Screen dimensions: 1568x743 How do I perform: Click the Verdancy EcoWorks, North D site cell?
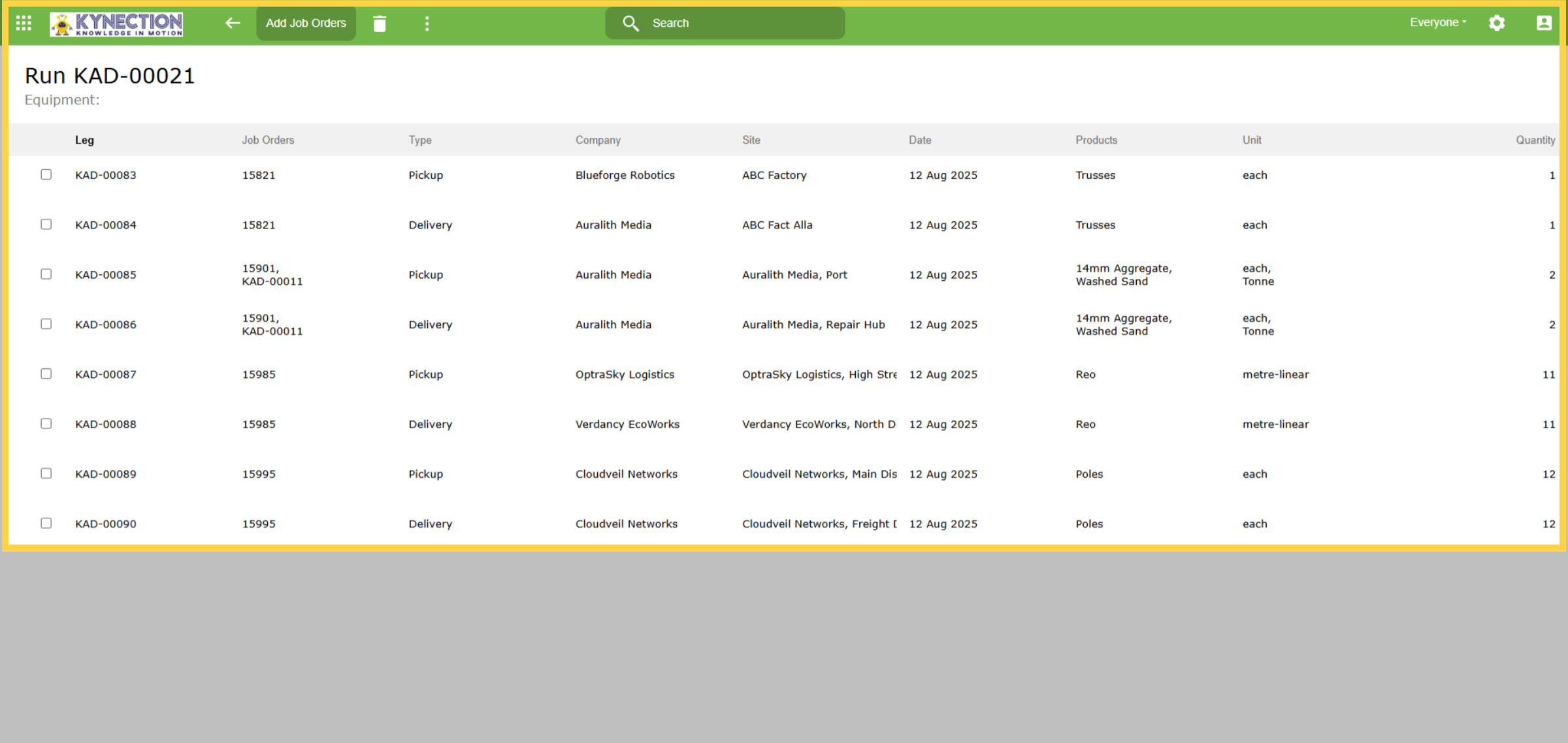click(819, 424)
